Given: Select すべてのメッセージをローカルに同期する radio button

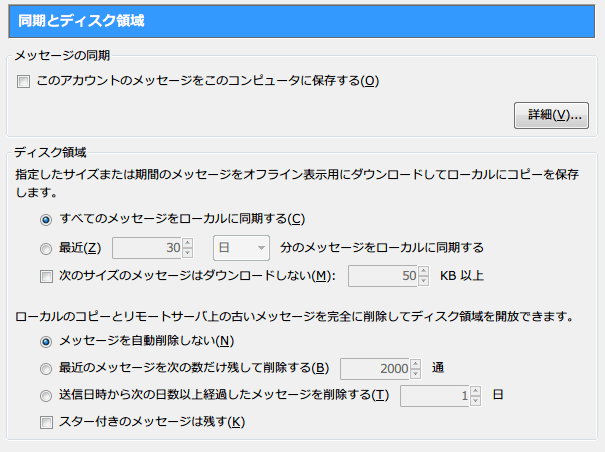Looking at the screenshot, I should point(46,219).
